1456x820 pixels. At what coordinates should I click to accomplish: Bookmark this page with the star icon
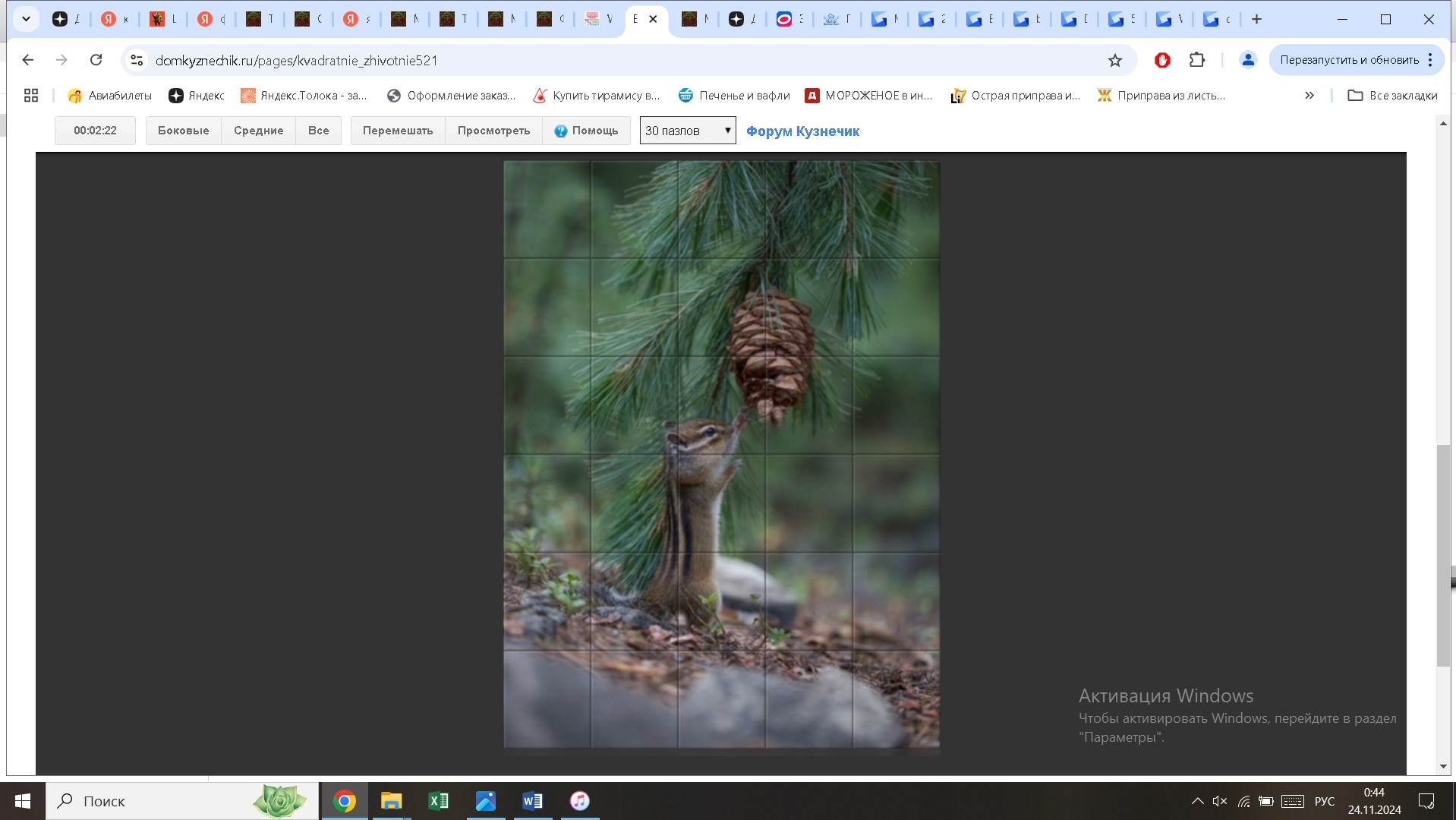pyautogui.click(x=1114, y=60)
